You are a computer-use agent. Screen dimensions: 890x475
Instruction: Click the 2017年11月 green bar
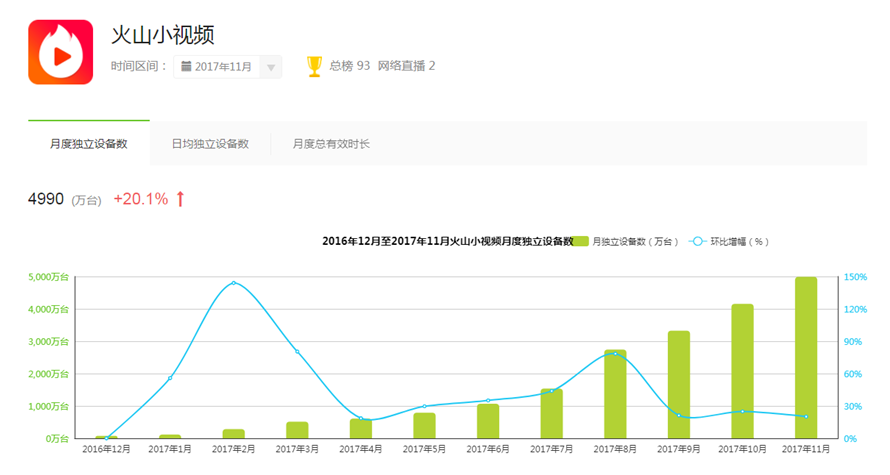[x=806, y=358]
